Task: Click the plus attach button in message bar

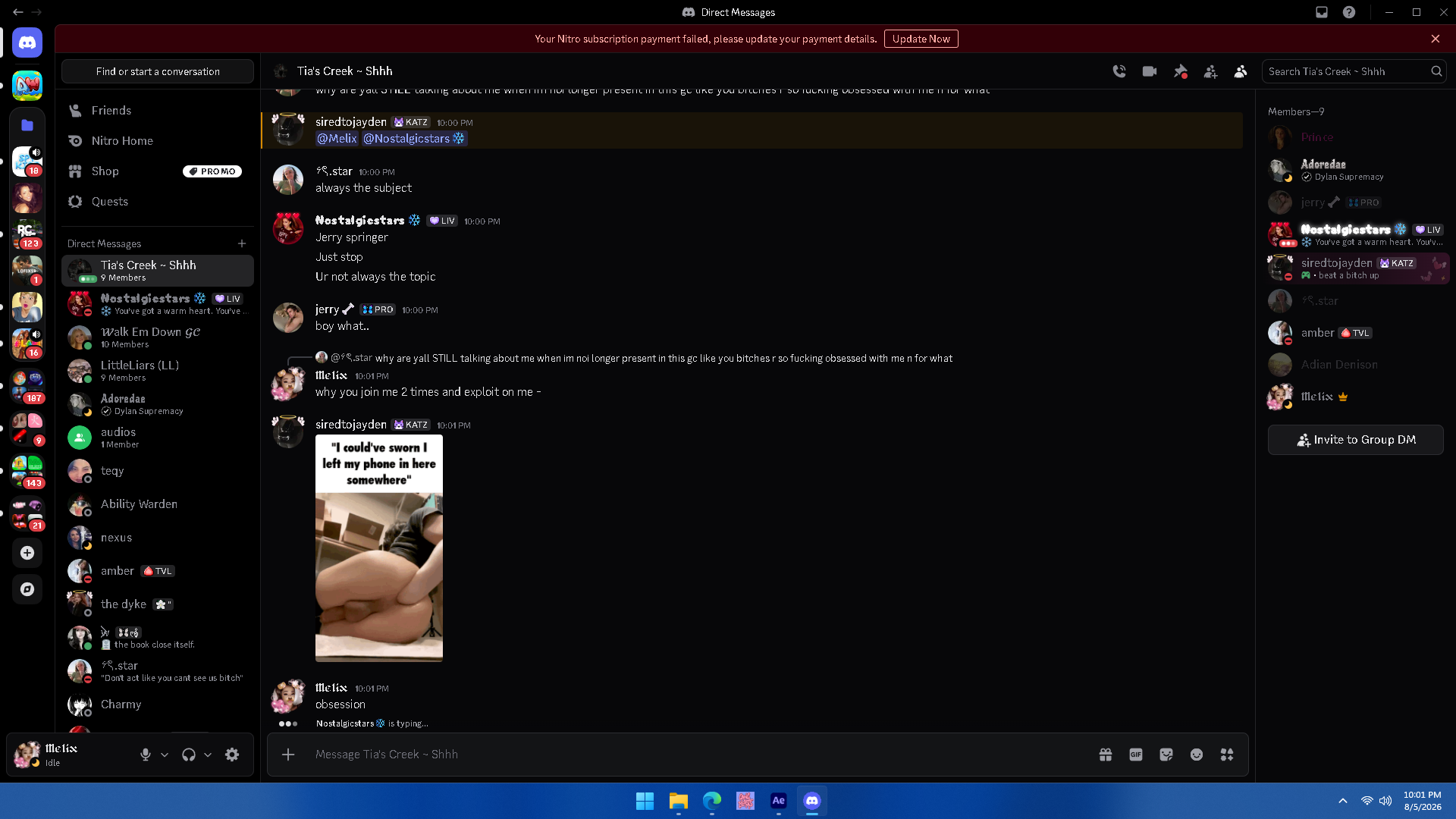Action: point(288,755)
